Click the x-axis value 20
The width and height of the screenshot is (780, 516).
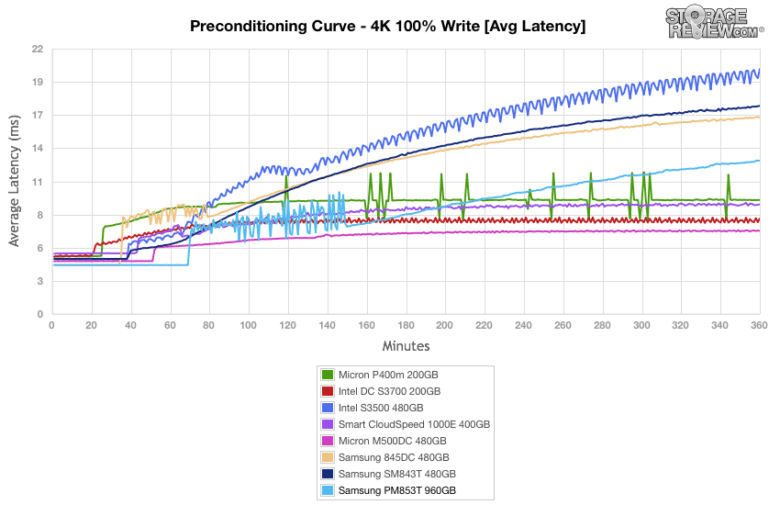pyautogui.click(x=91, y=325)
